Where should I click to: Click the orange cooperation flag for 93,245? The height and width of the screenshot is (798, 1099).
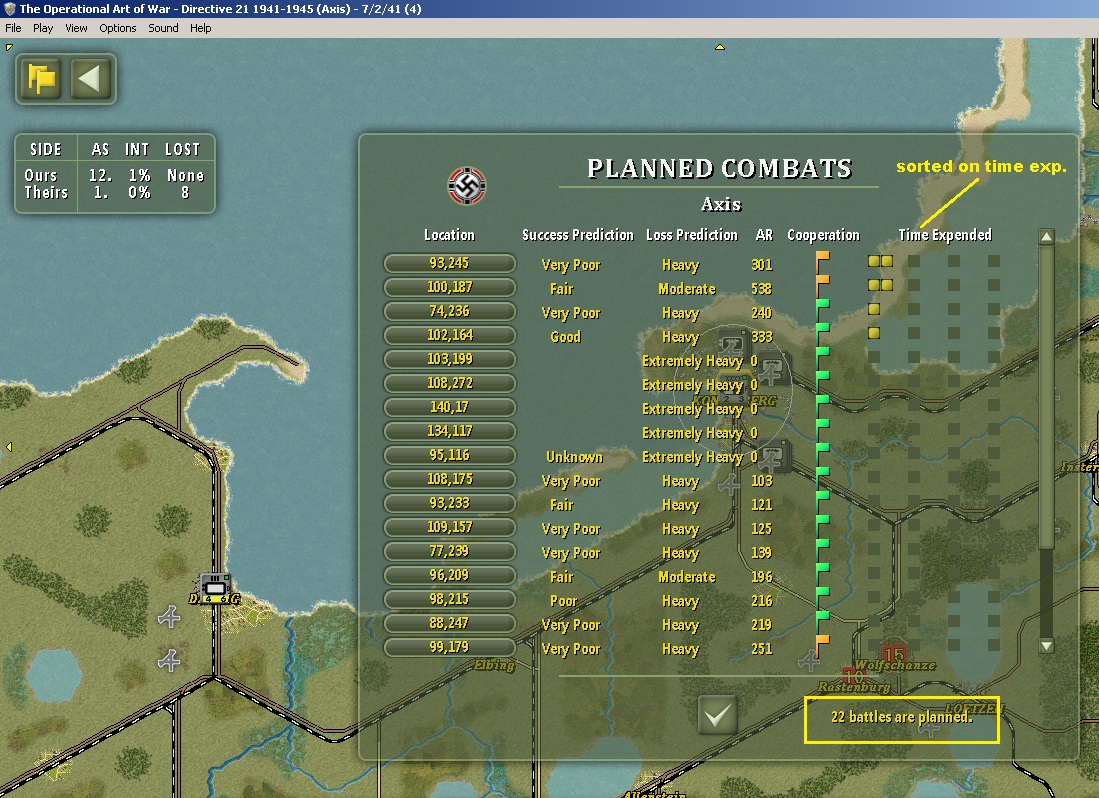pos(823,263)
